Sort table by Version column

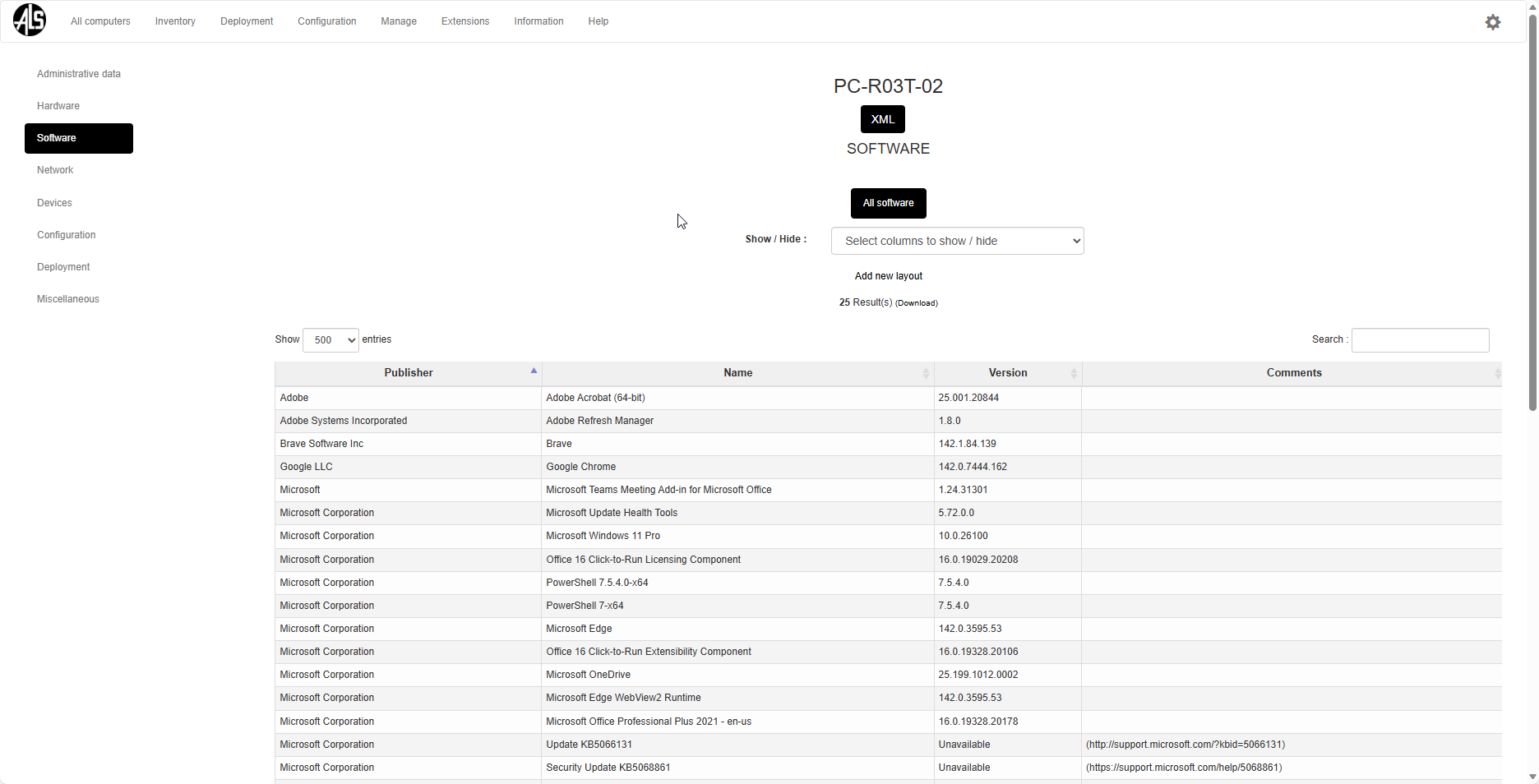pos(1007,373)
